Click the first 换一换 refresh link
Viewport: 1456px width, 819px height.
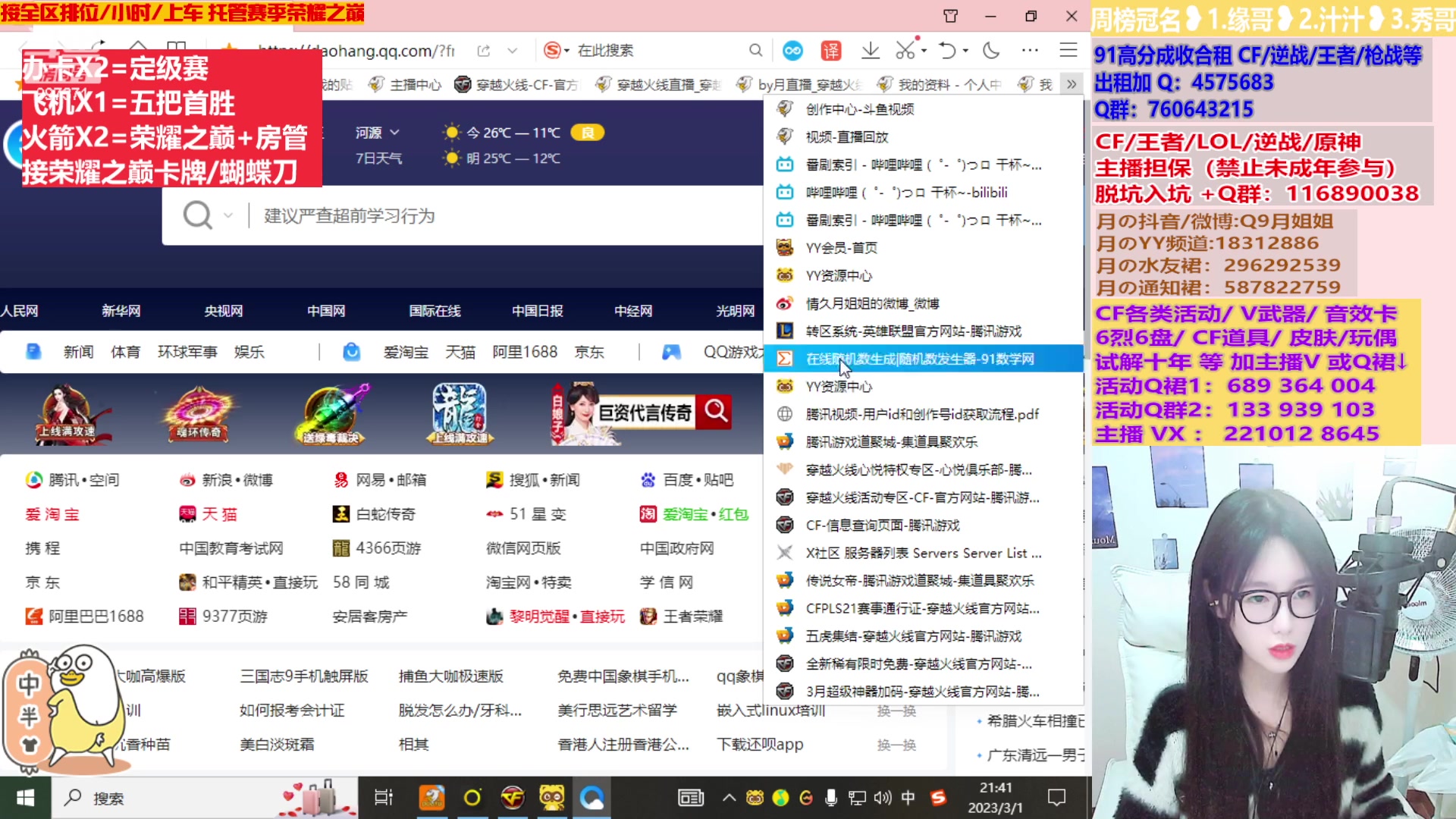point(896,711)
